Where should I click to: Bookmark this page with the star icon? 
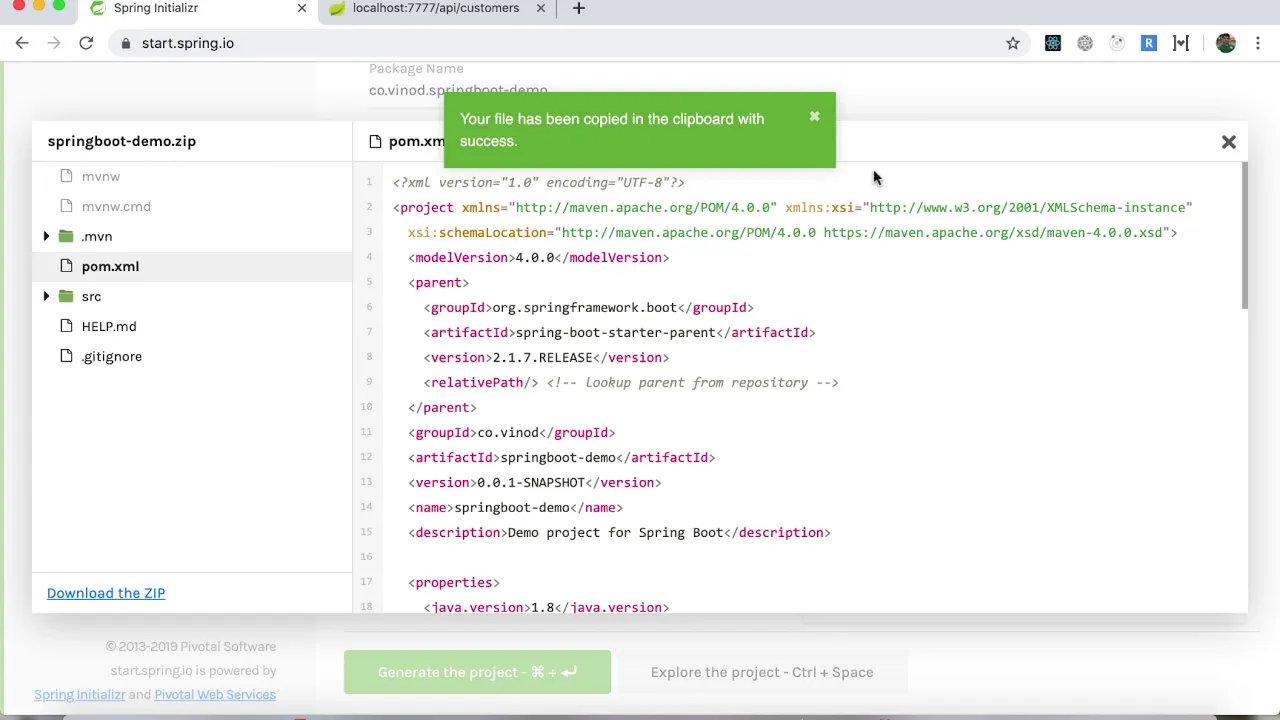click(x=1013, y=43)
